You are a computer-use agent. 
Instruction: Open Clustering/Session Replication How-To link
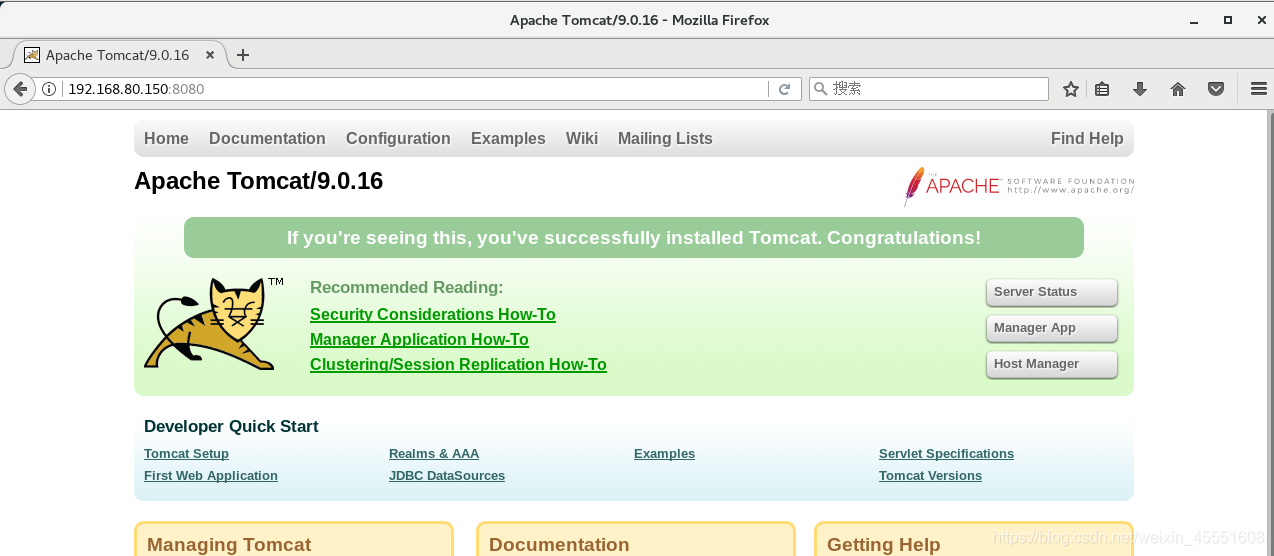point(458,364)
